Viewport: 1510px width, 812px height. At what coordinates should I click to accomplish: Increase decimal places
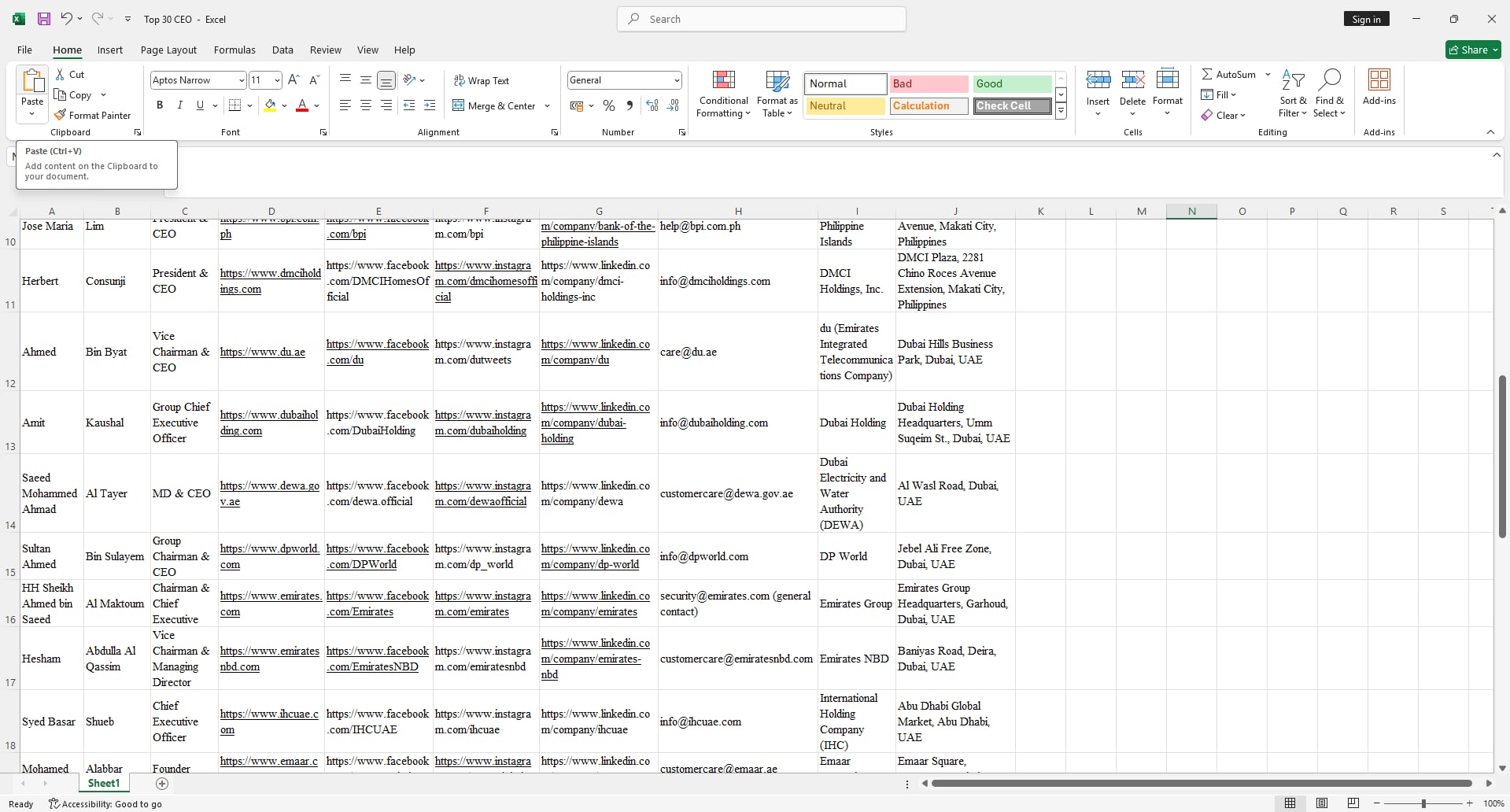[x=652, y=105]
